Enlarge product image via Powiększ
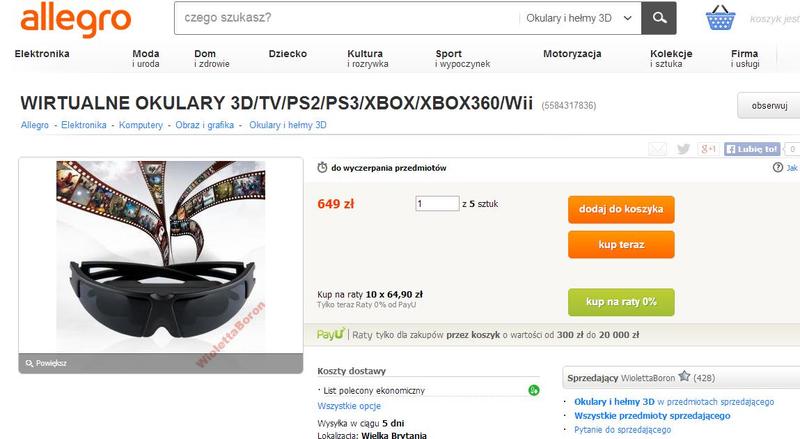This screenshot has width=800, height=439. point(46,363)
